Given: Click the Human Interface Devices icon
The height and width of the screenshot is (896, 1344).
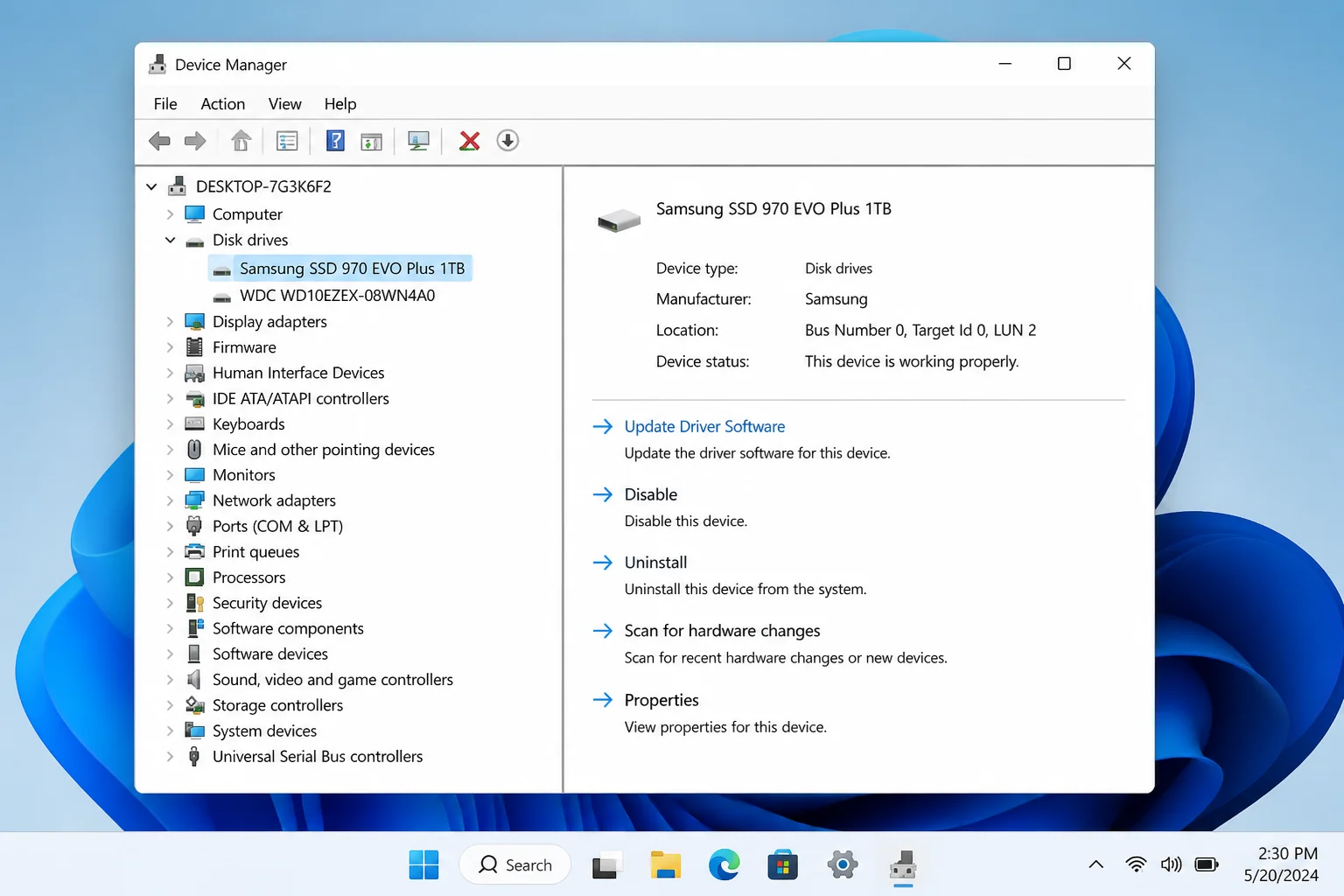Looking at the screenshot, I should 194,373.
